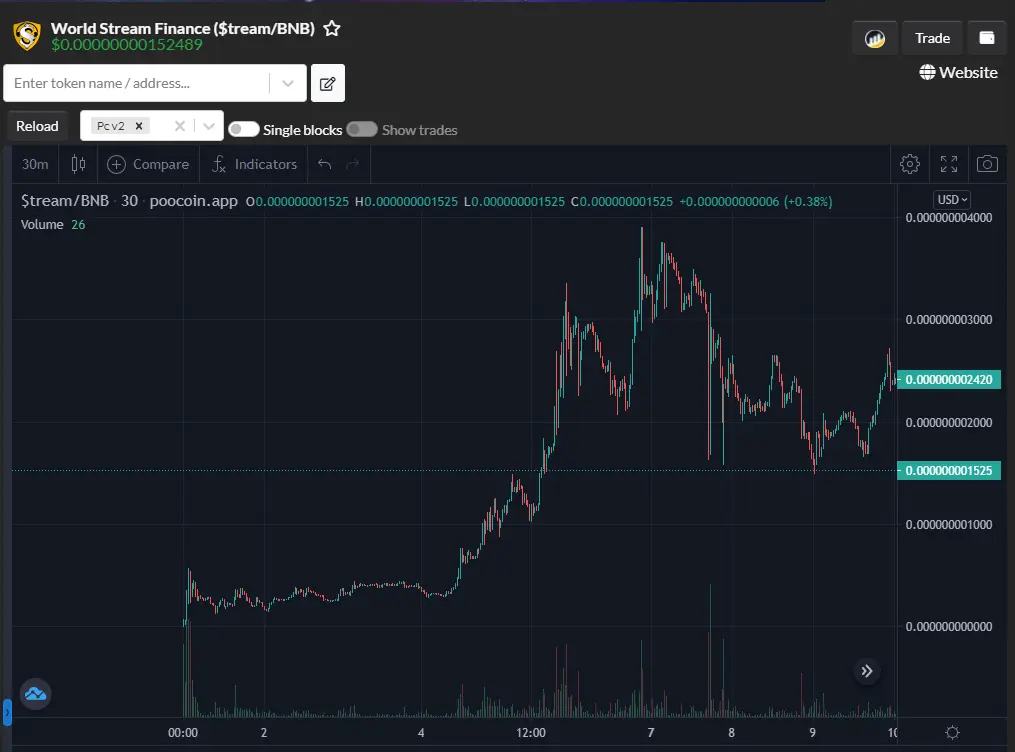Toggle Single blocks switch
This screenshot has width=1015, height=752.
243,129
